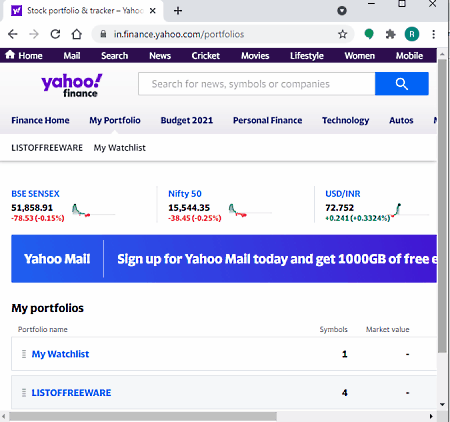Close the Yahoo Stock portfolio tab

(153, 11)
